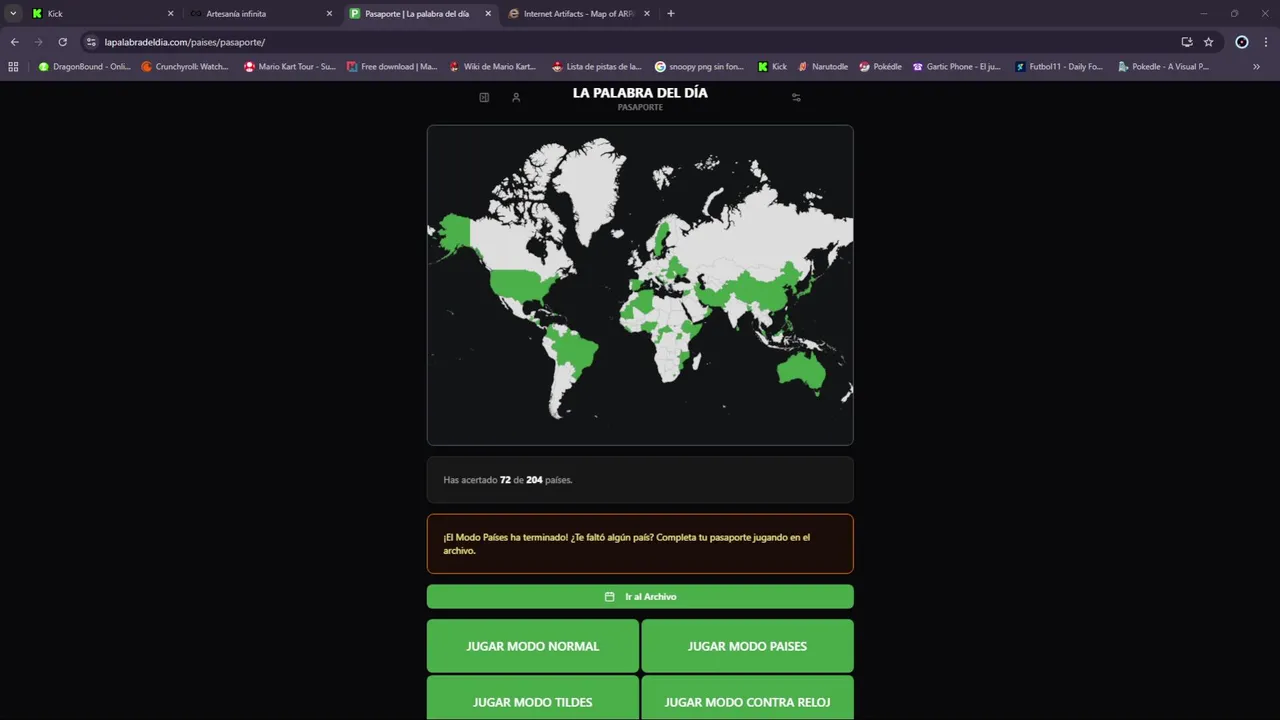Open the stats panel icon in page header
Image resolution: width=1280 pixels, height=720 pixels.
(x=484, y=97)
